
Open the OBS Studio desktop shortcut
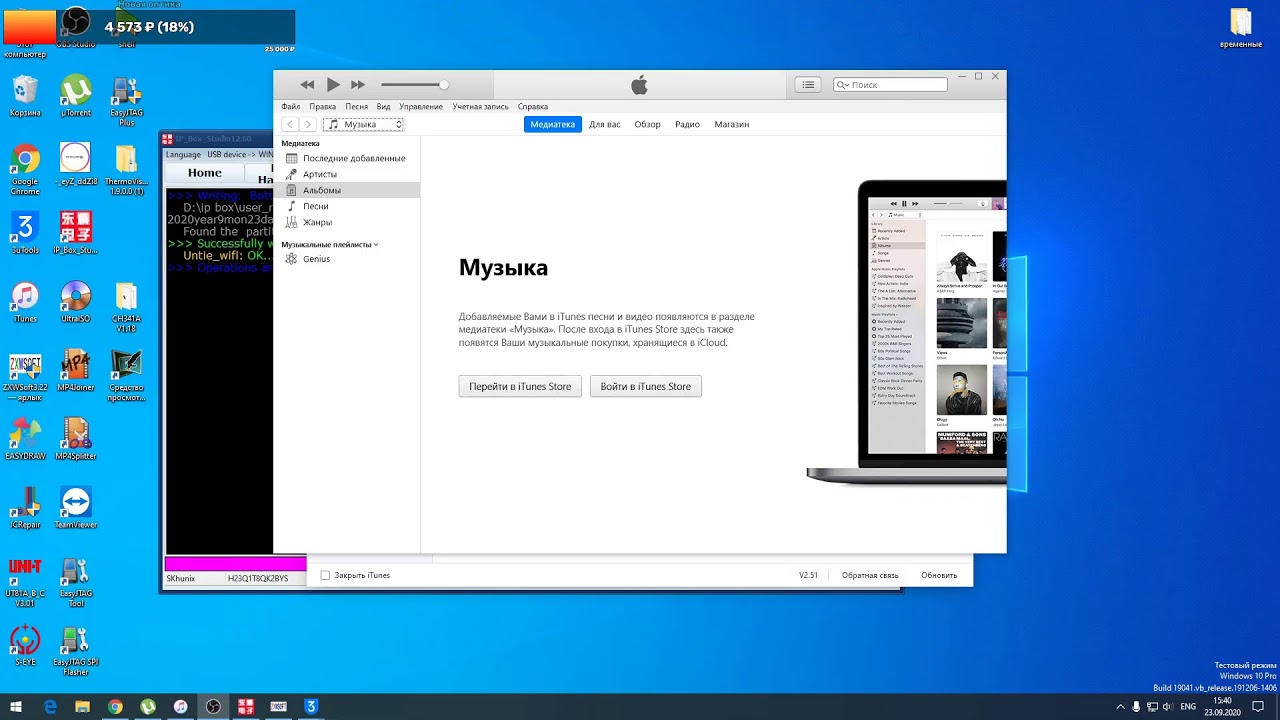click(76, 27)
